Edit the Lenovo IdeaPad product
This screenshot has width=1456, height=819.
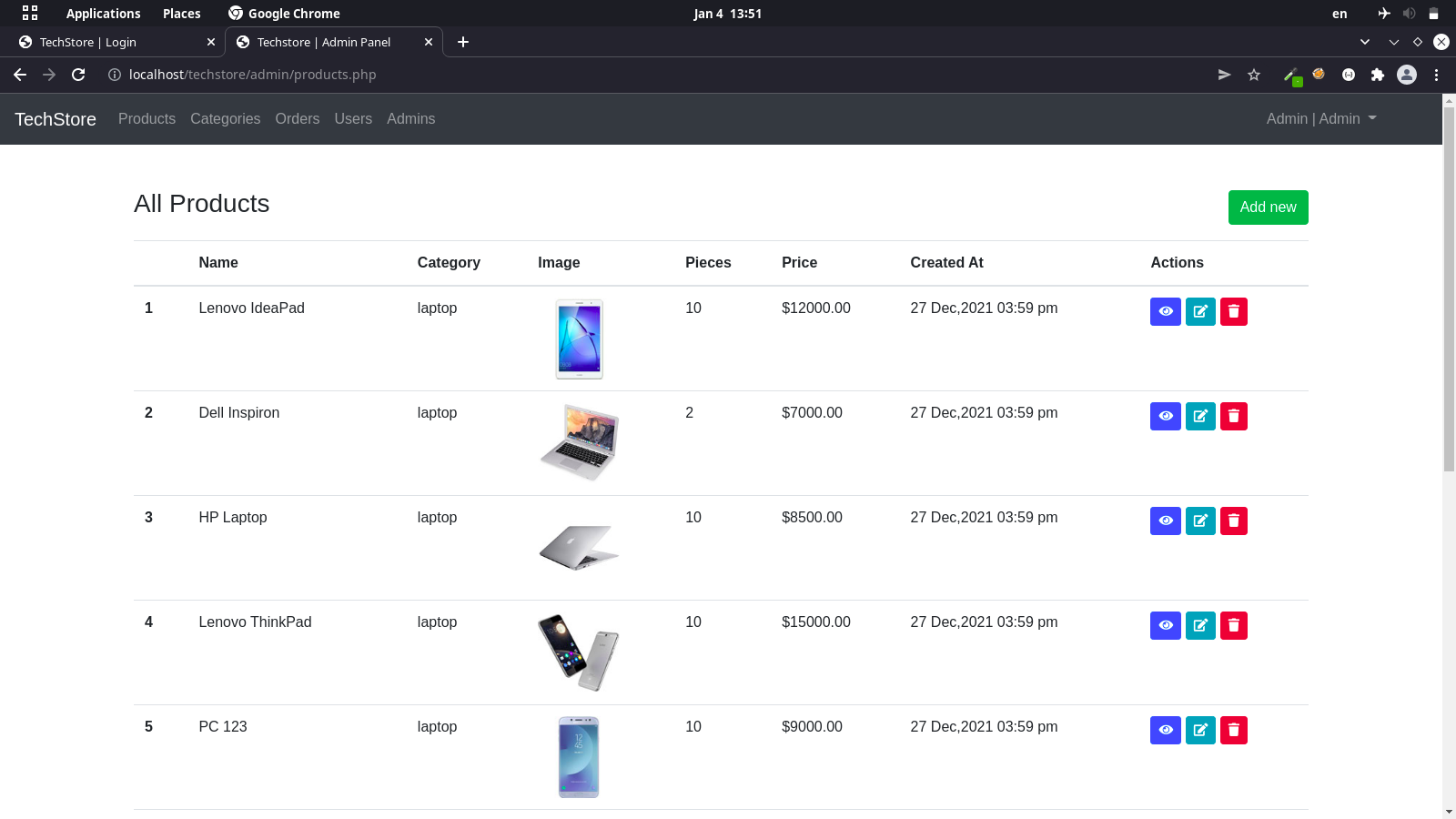(1200, 311)
